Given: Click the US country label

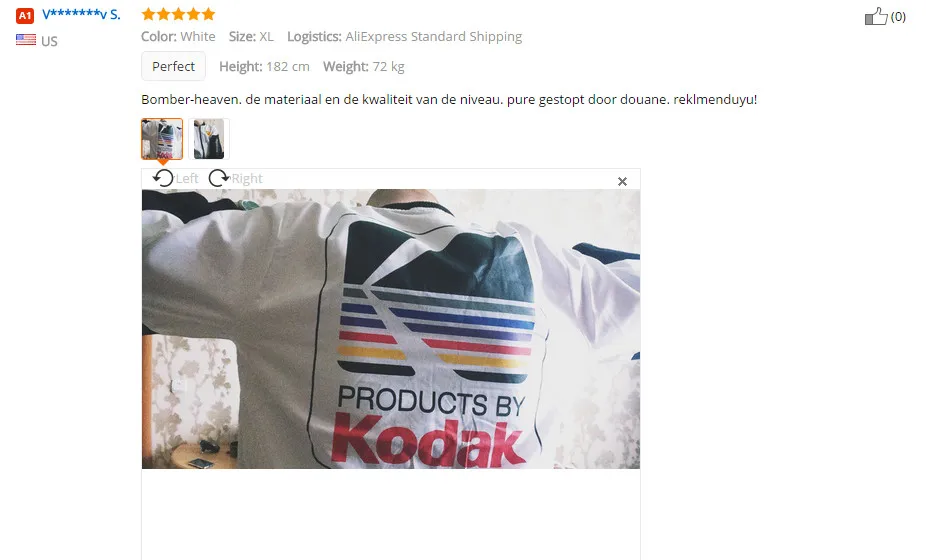Looking at the screenshot, I should [49, 41].
